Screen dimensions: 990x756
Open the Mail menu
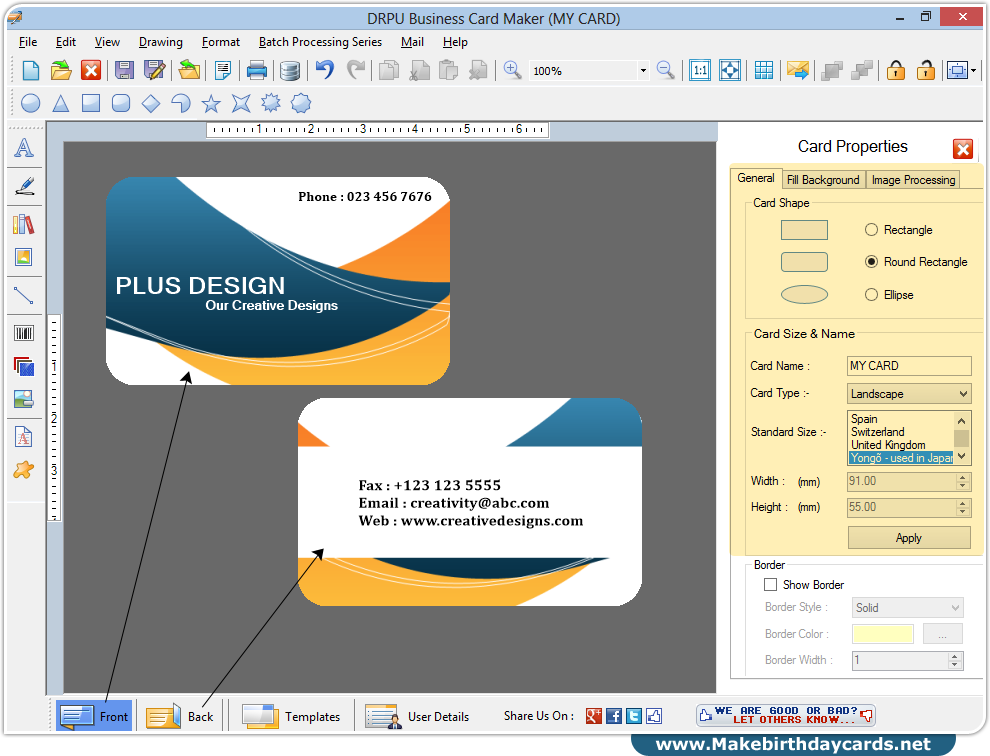(x=412, y=42)
